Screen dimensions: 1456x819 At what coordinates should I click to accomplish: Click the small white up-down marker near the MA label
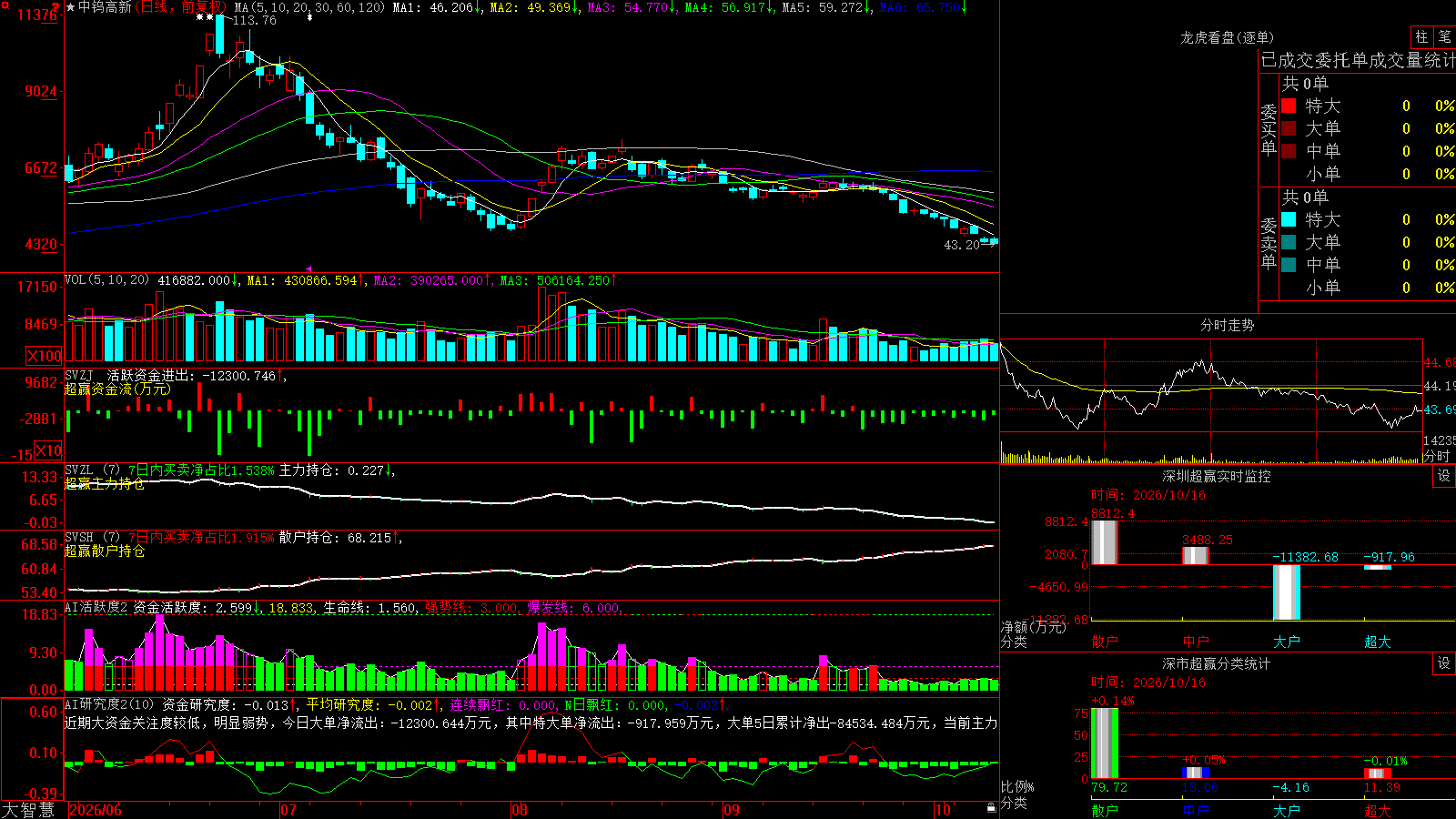[x=309, y=18]
